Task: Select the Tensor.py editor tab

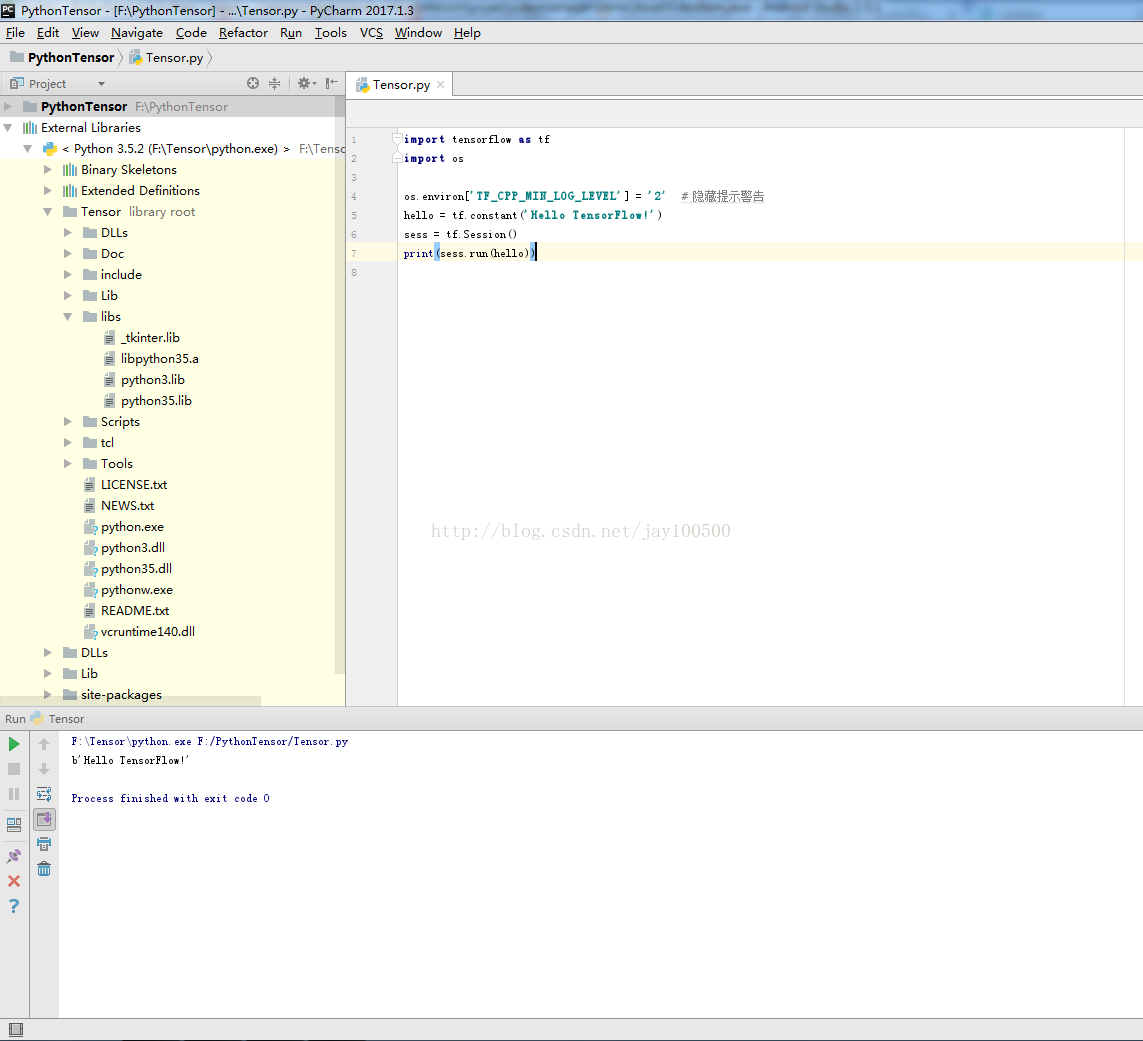Action: pos(400,85)
